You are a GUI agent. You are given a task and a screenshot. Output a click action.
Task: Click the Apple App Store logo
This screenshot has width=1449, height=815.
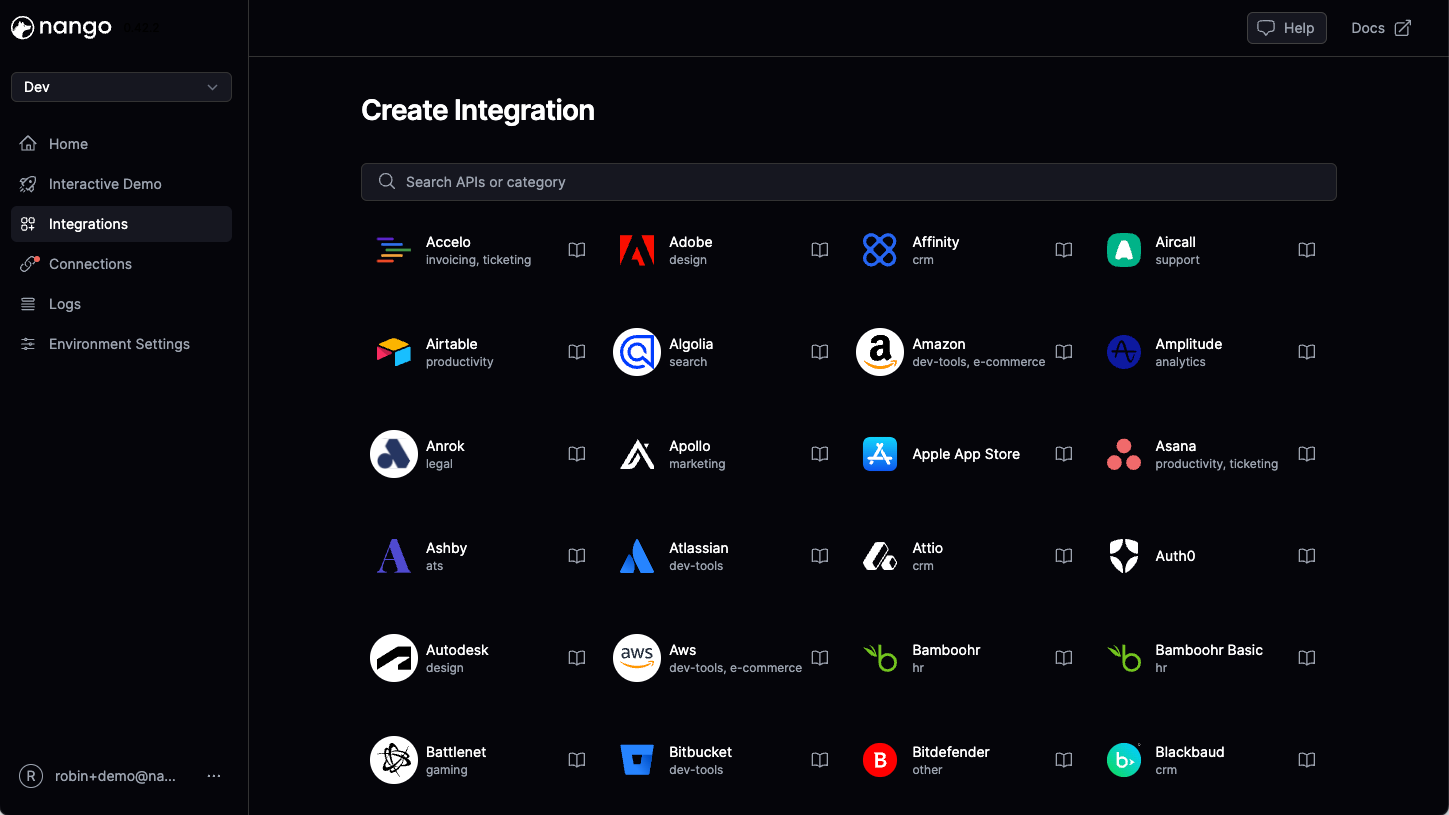coord(880,454)
